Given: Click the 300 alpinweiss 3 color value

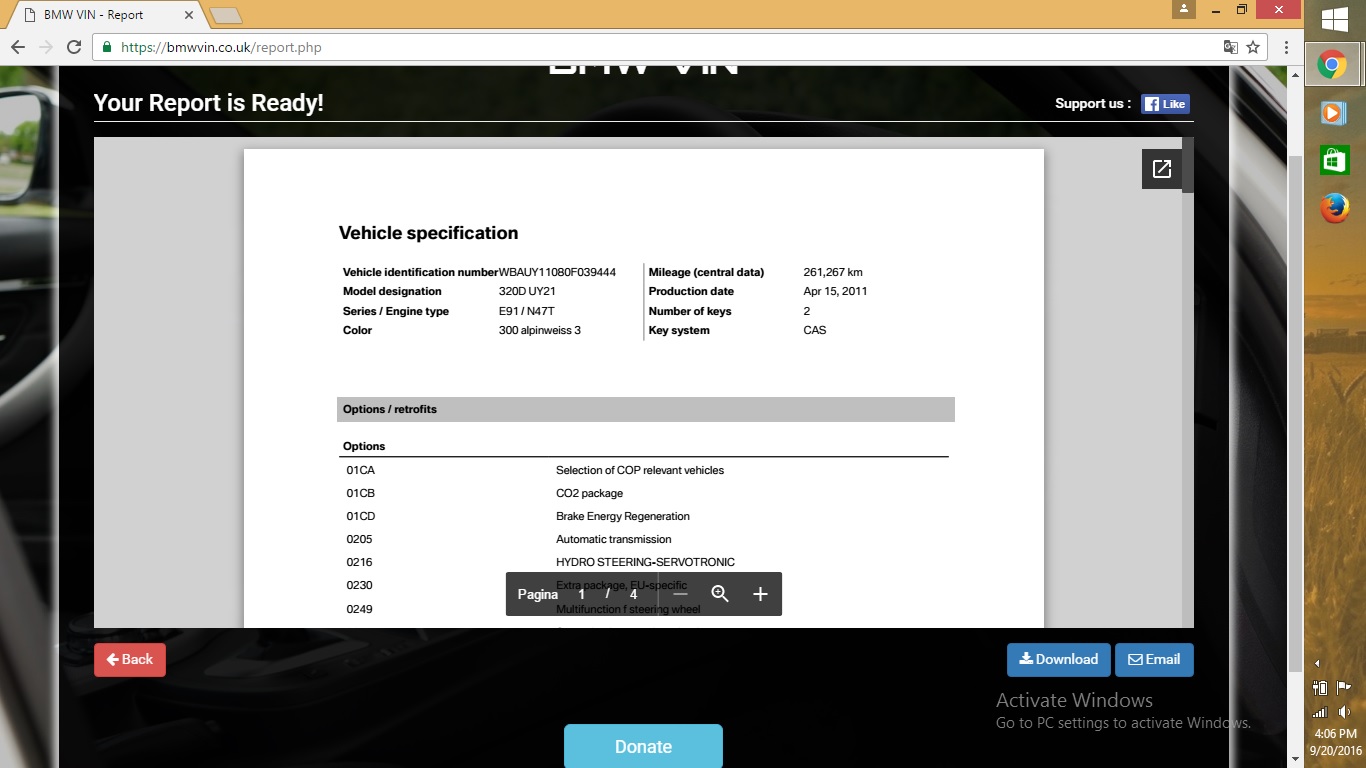Looking at the screenshot, I should [540, 330].
